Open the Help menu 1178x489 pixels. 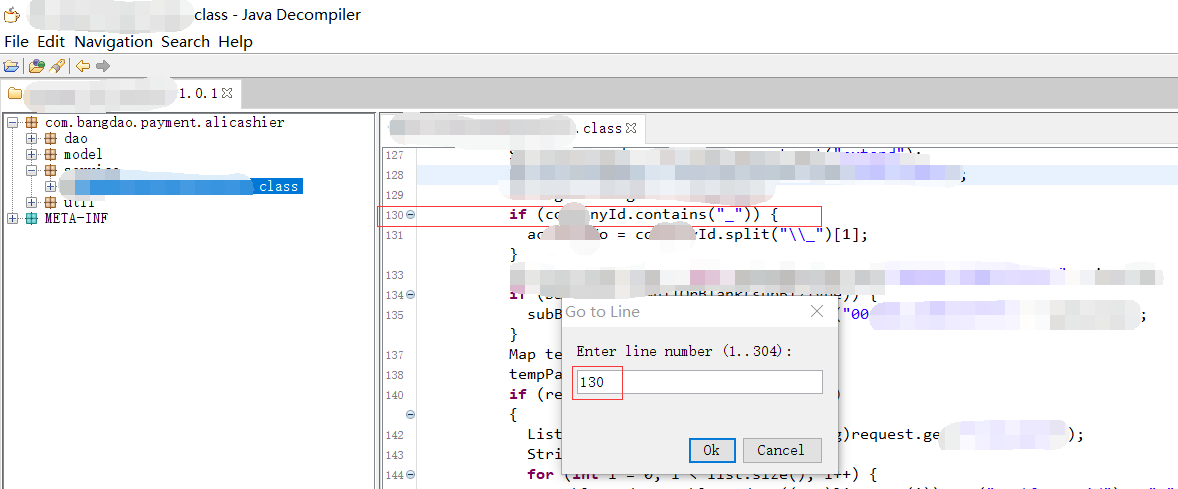point(235,41)
